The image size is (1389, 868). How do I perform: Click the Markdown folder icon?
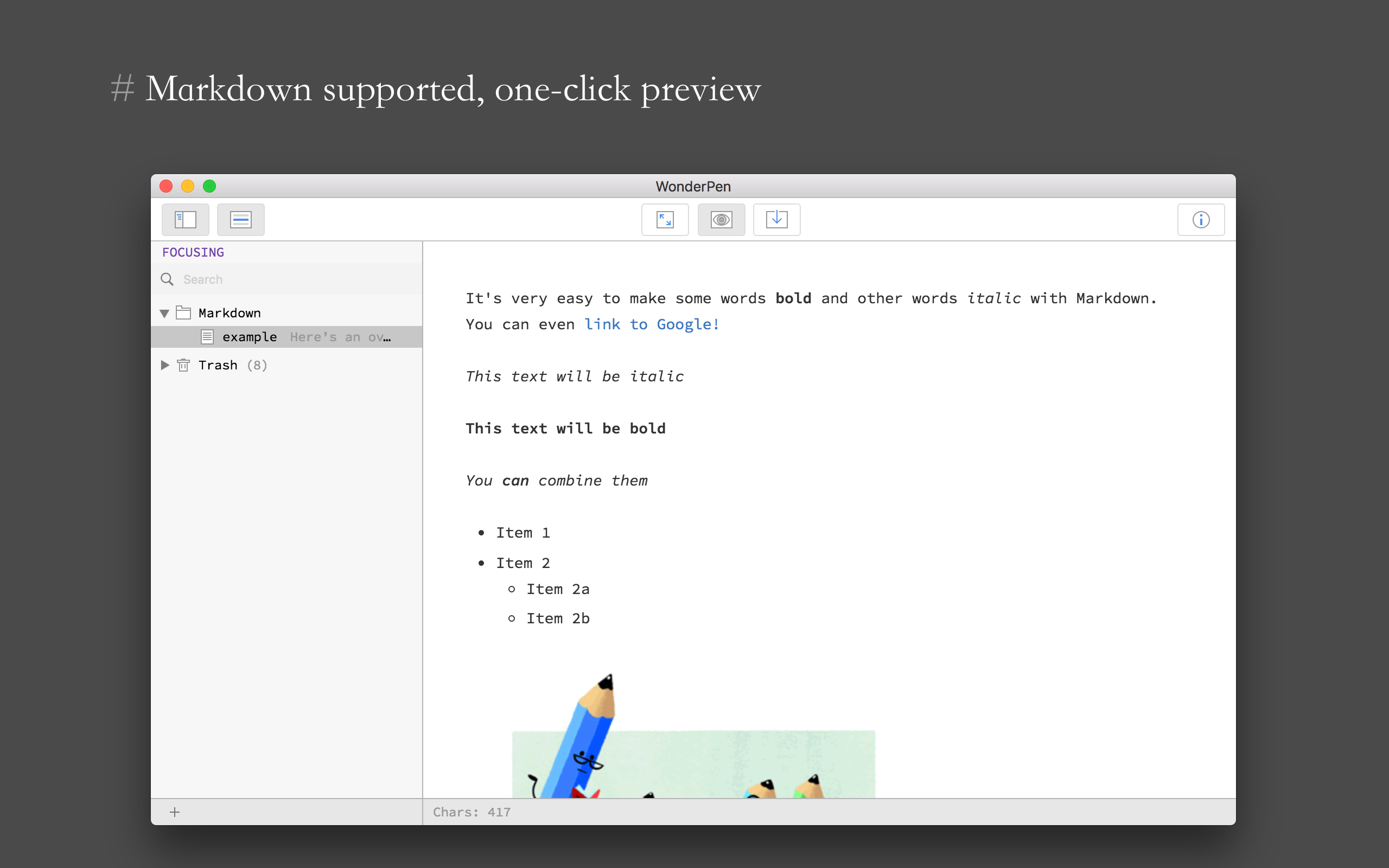click(x=183, y=312)
